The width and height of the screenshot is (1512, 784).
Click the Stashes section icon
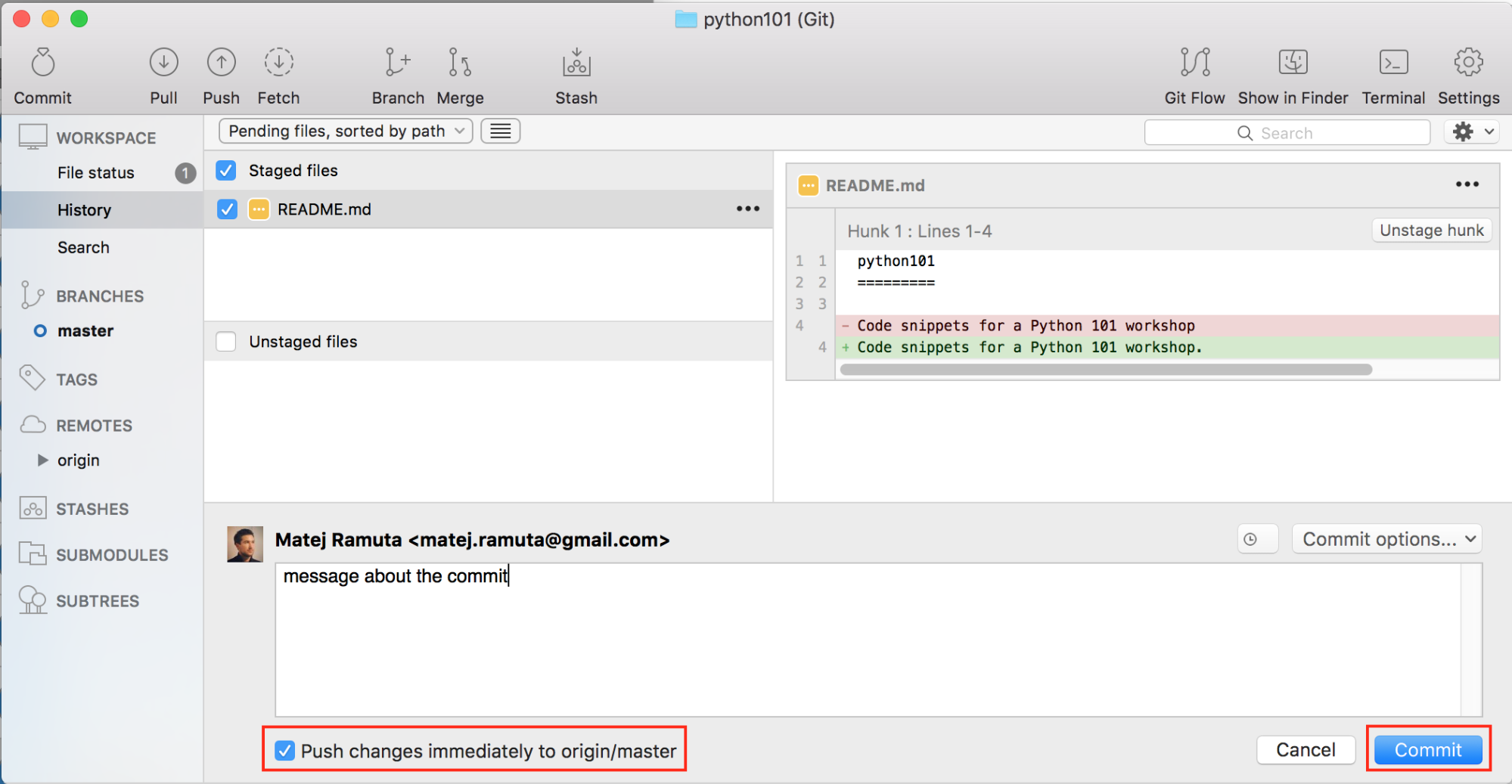[33, 508]
